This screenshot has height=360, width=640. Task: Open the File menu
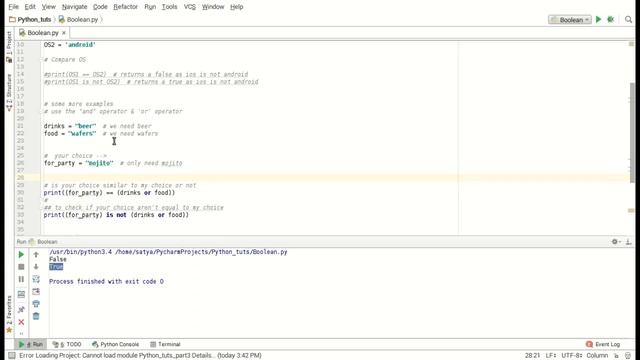[13, 7]
